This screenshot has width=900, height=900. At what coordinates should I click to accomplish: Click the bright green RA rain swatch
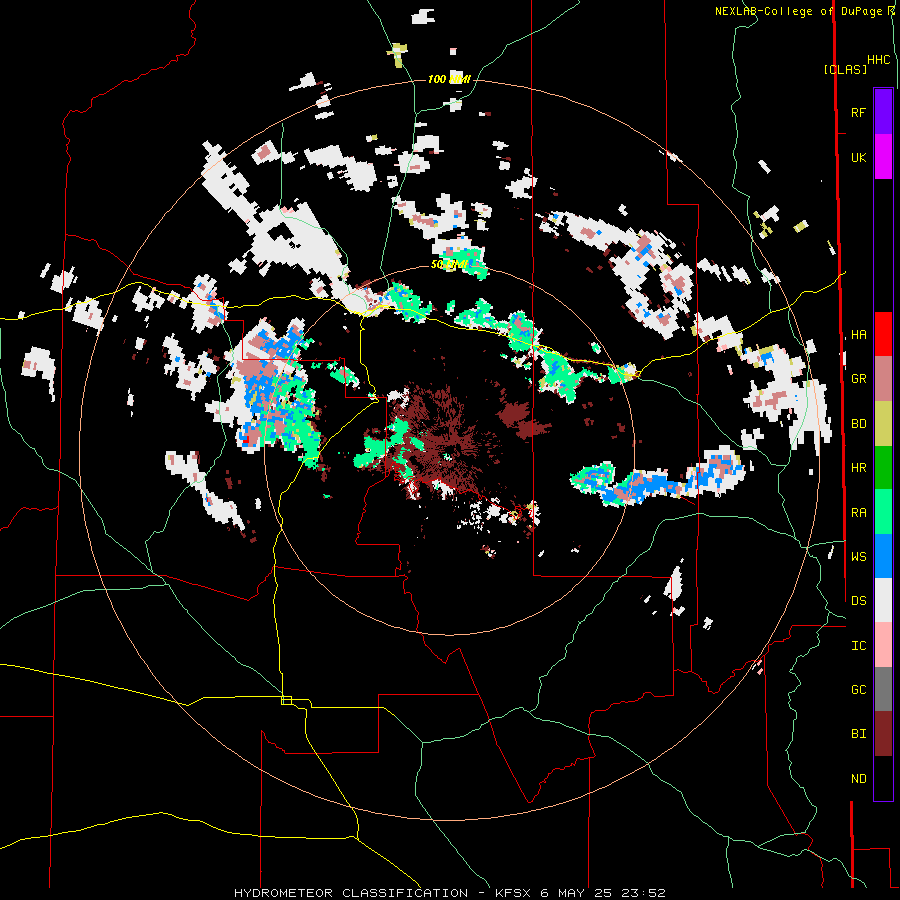(x=883, y=512)
